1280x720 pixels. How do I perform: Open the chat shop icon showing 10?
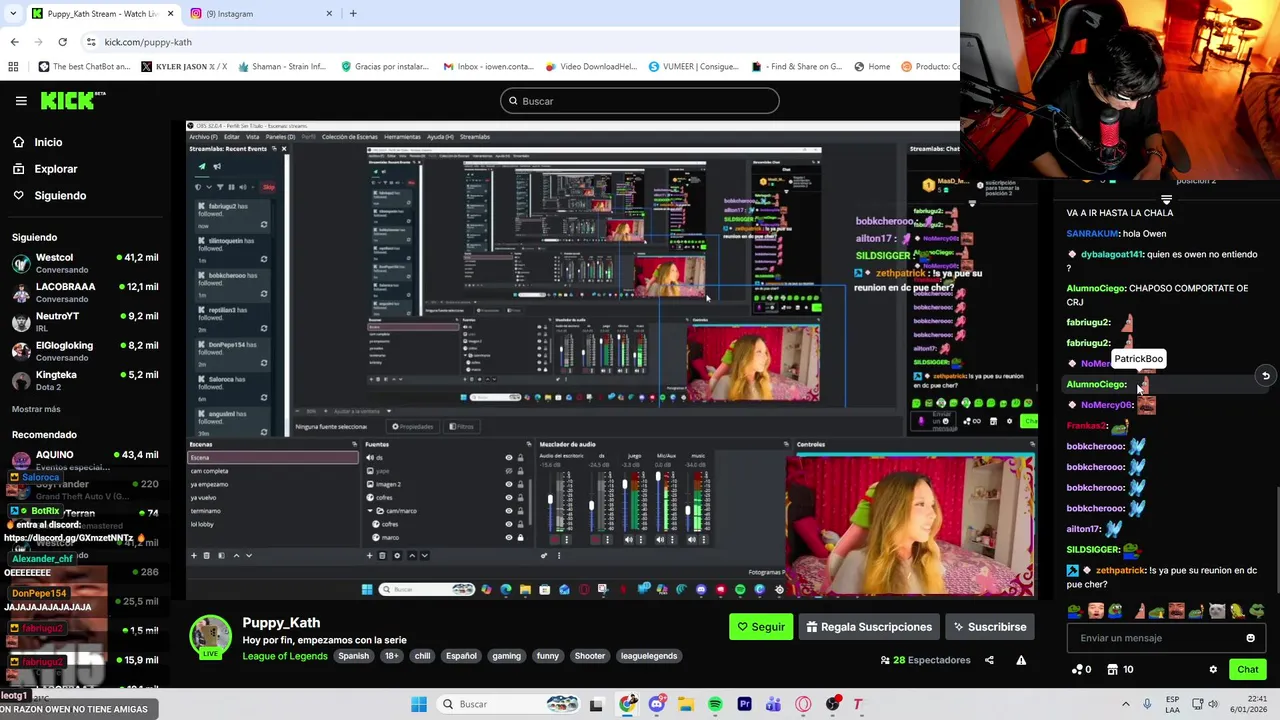click(x=1121, y=669)
